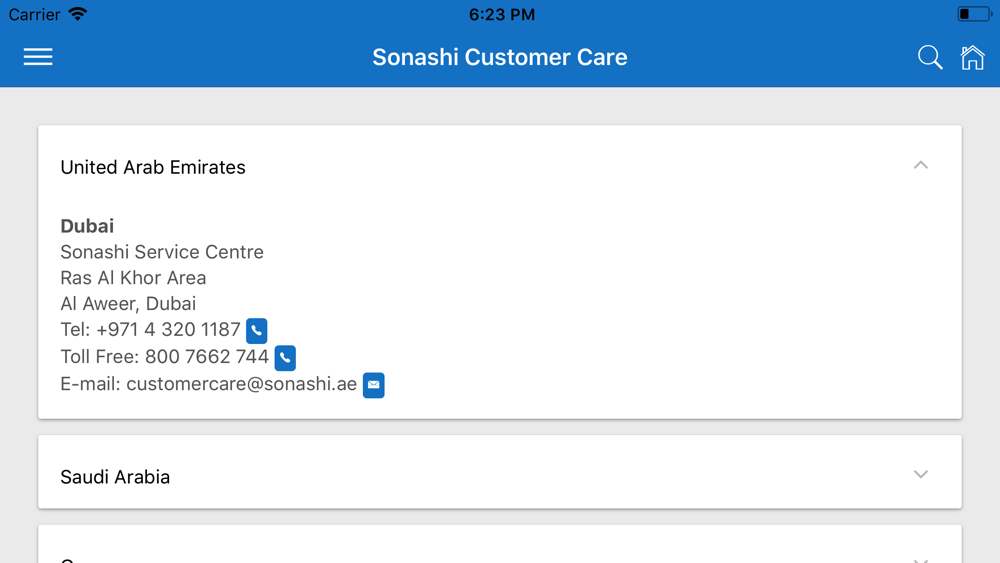Expand the third country section chevron

(x=920, y=560)
